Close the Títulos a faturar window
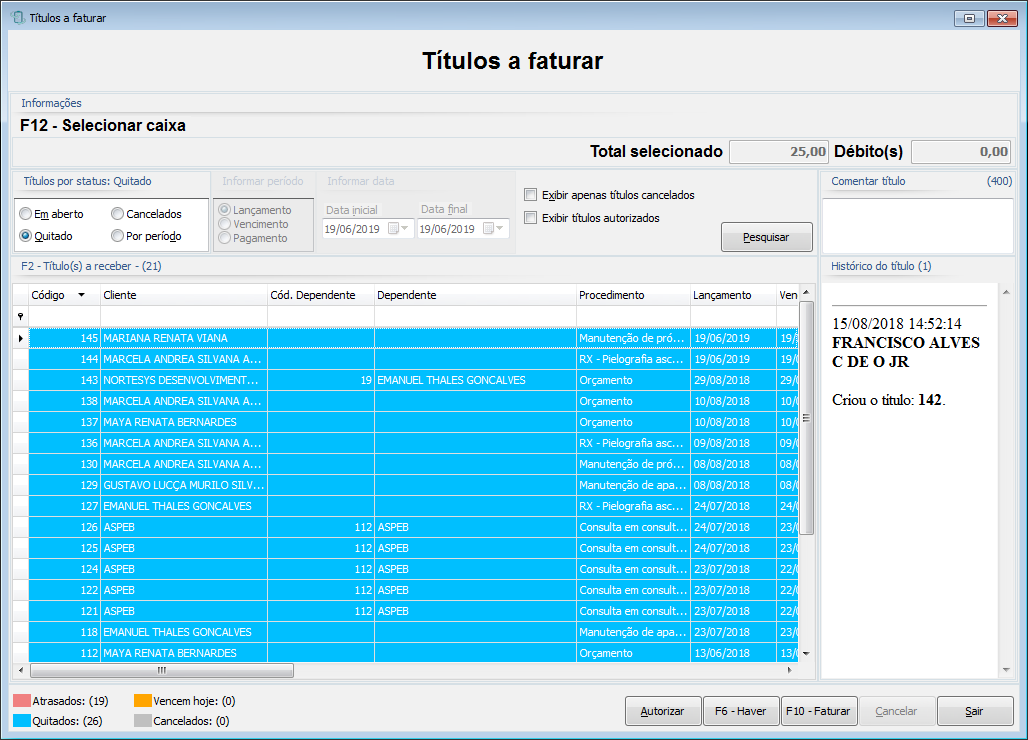The image size is (1028, 740). point(1002,18)
